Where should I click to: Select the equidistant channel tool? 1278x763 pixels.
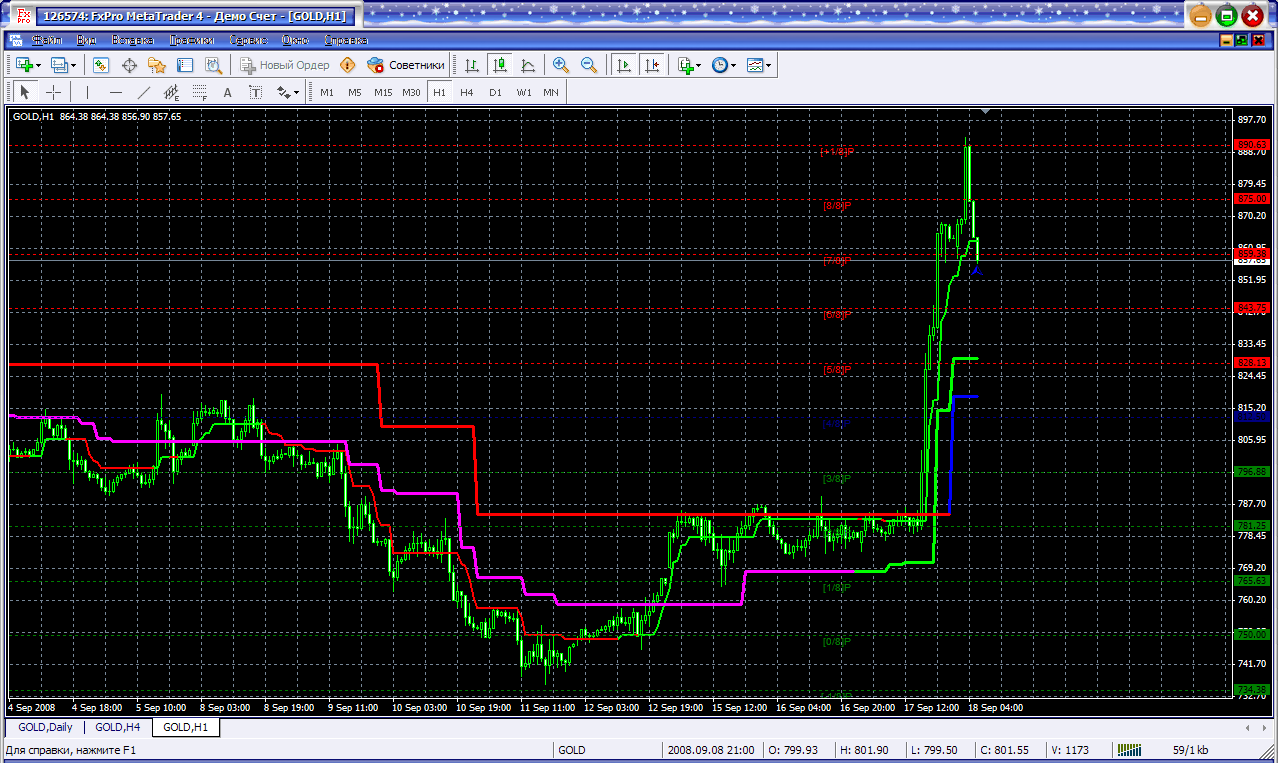[171, 92]
